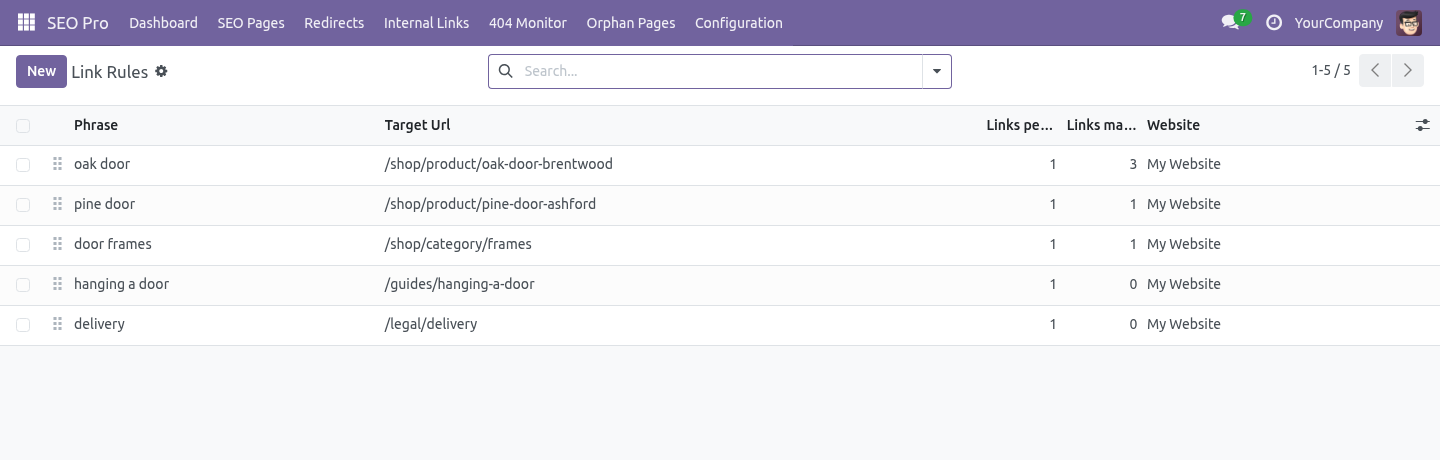Viewport: 1440px width, 460px height.
Task: Click links made value 3 in oak door row
Action: 1133,164
